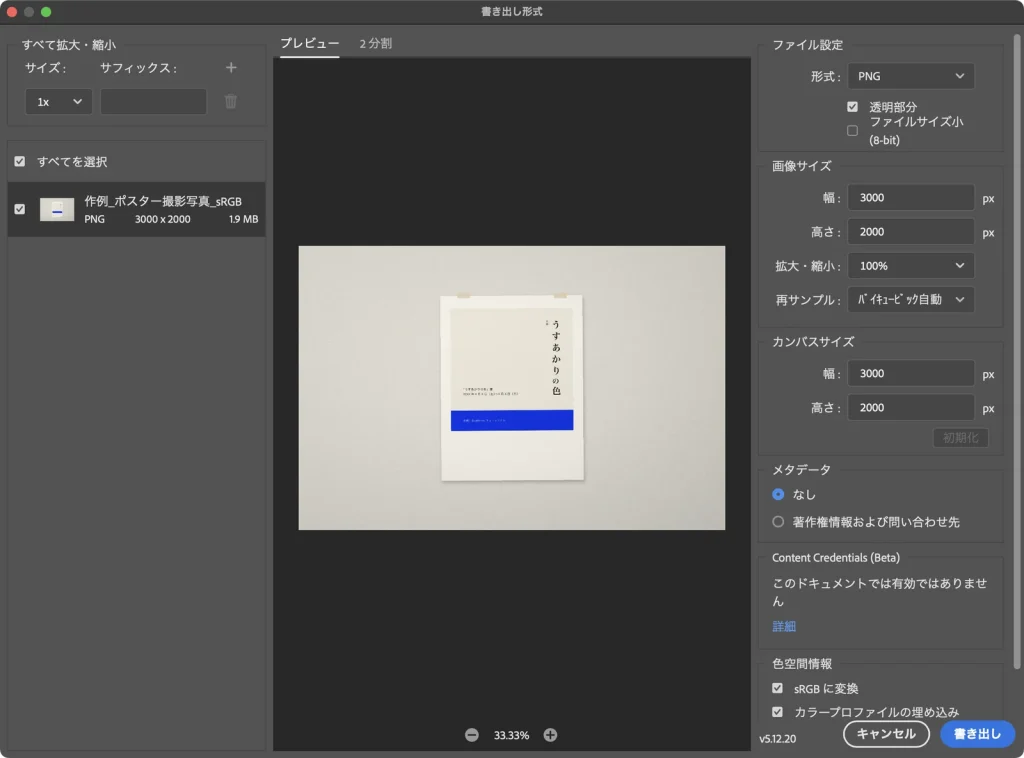Click カンバスサイズ 幅 input field
The image size is (1024, 758).
(910, 373)
